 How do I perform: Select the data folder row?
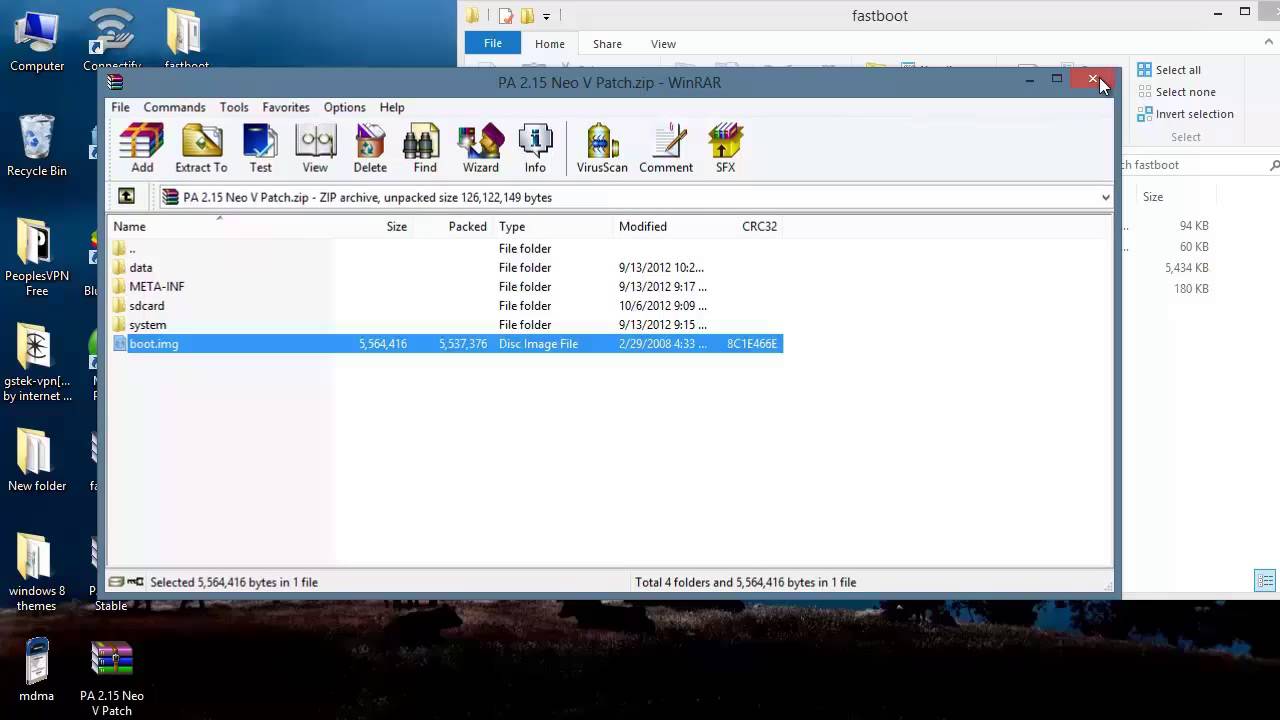point(445,267)
